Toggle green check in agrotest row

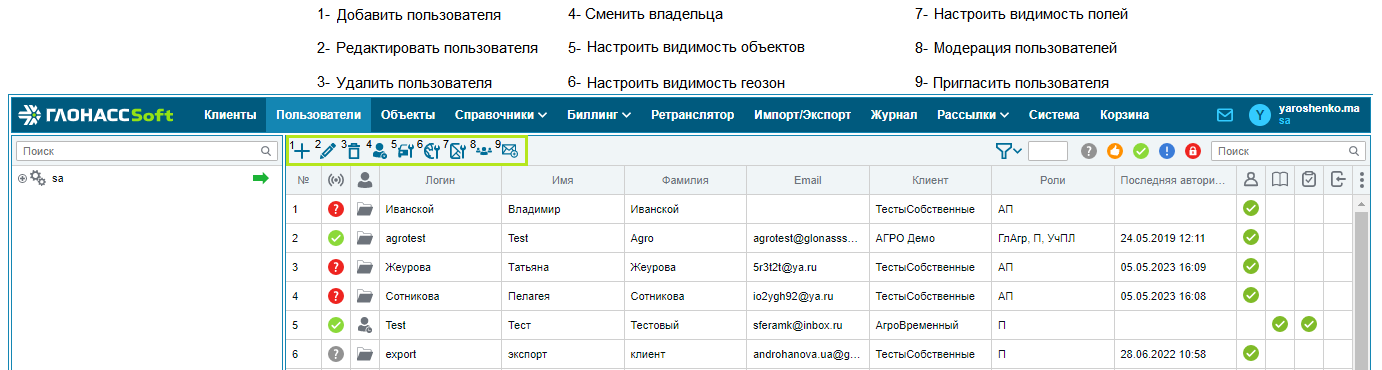pyautogui.click(x=1250, y=238)
